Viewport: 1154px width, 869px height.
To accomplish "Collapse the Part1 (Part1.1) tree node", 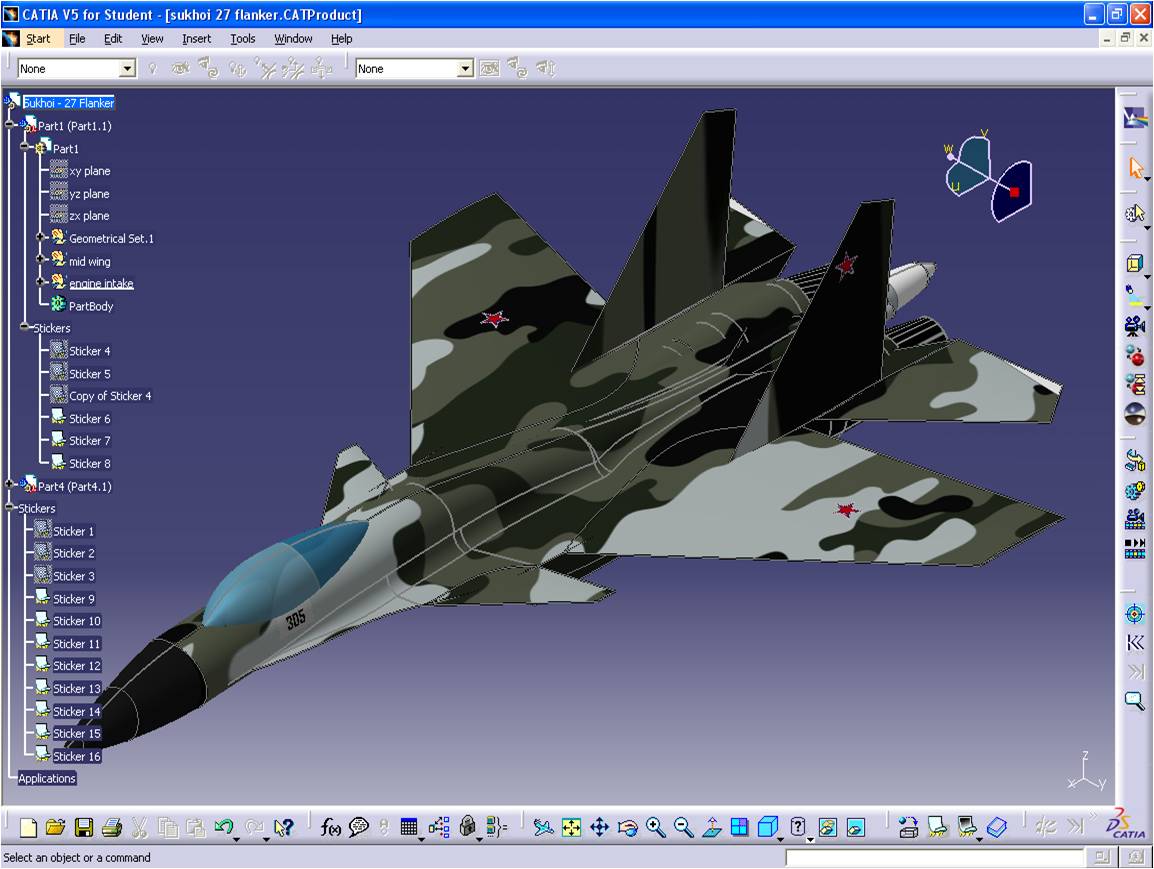I will click(x=10, y=125).
